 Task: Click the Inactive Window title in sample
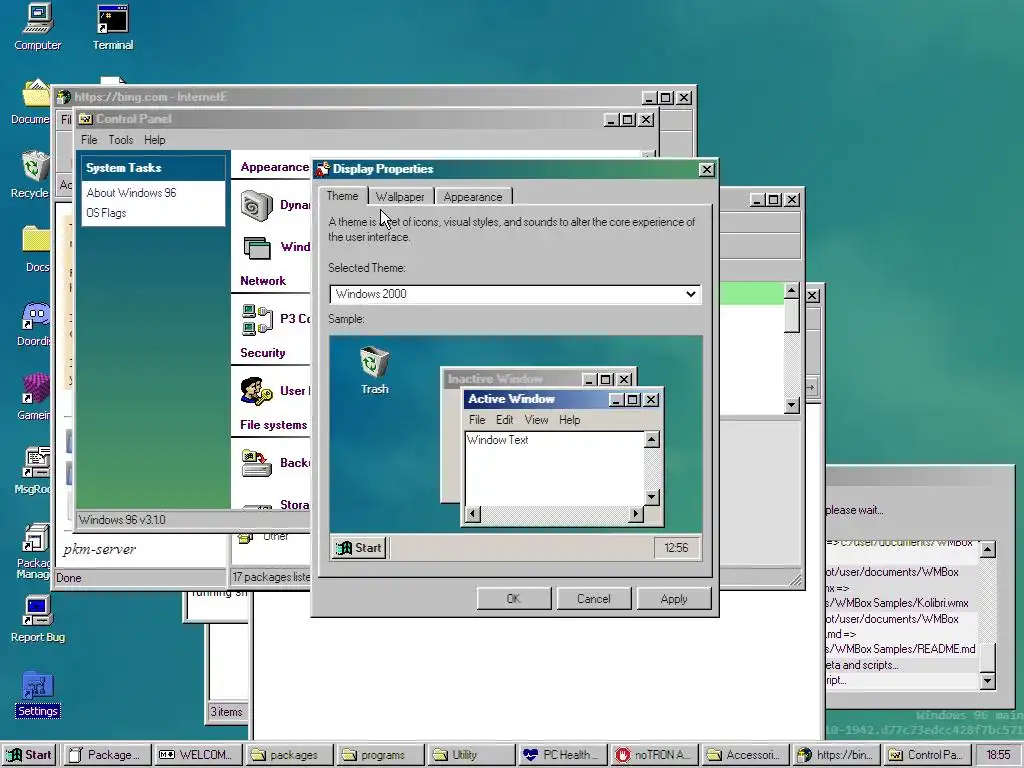pos(495,379)
